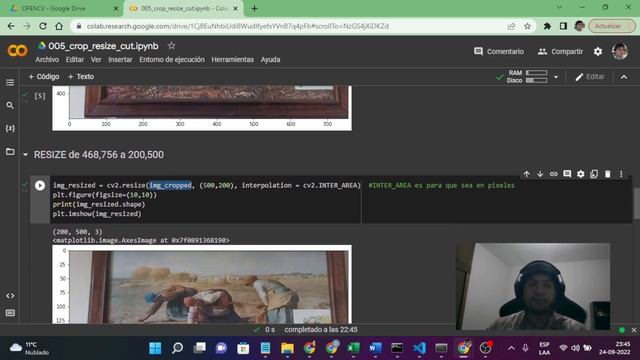Screen dimensions: 640x360
Task: Click the Comentario button
Action: (x=499, y=51)
